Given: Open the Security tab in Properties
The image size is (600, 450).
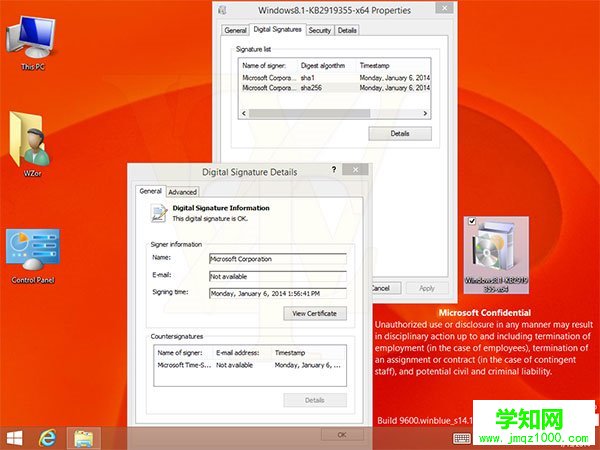Looking at the screenshot, I should [x=320, y=30].
